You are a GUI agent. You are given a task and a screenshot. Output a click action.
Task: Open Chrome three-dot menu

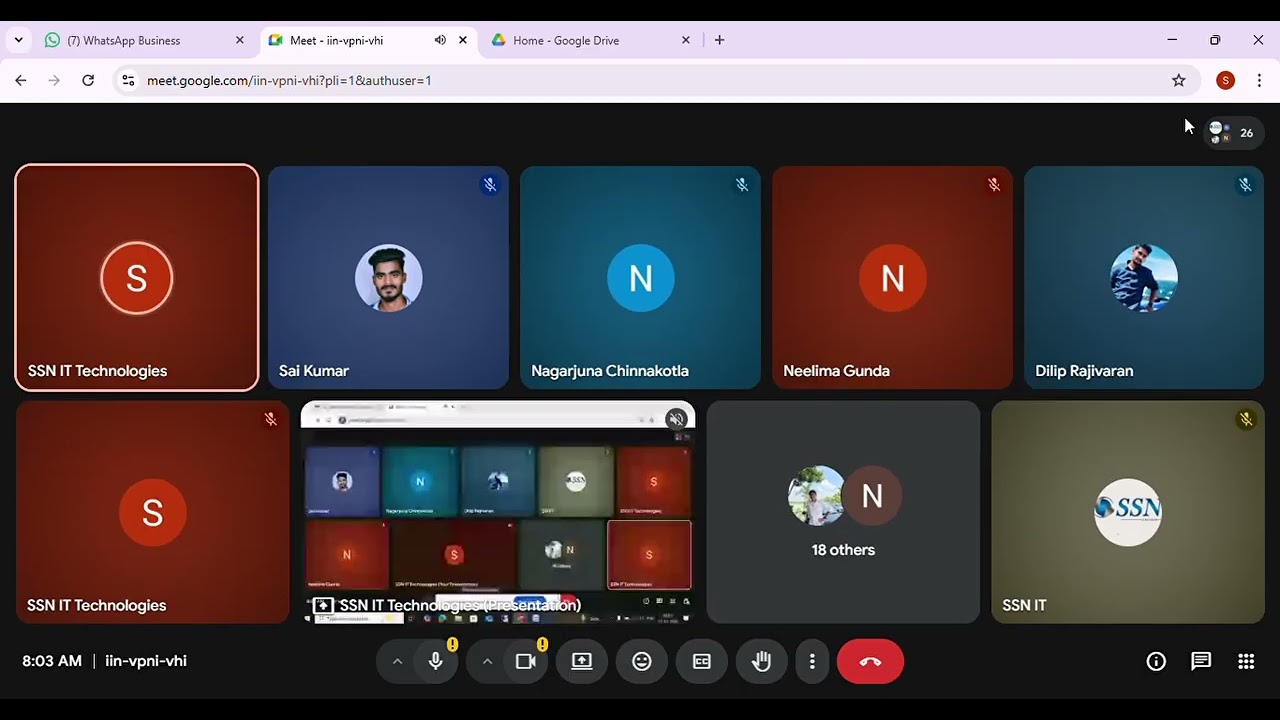(1259, 80)
